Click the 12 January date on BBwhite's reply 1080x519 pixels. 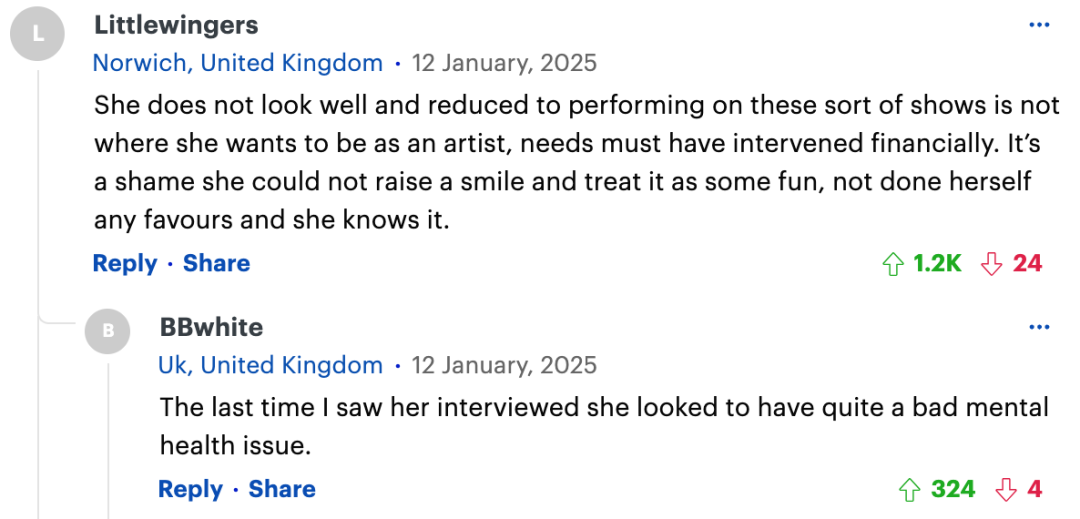(x=504, y=365)
